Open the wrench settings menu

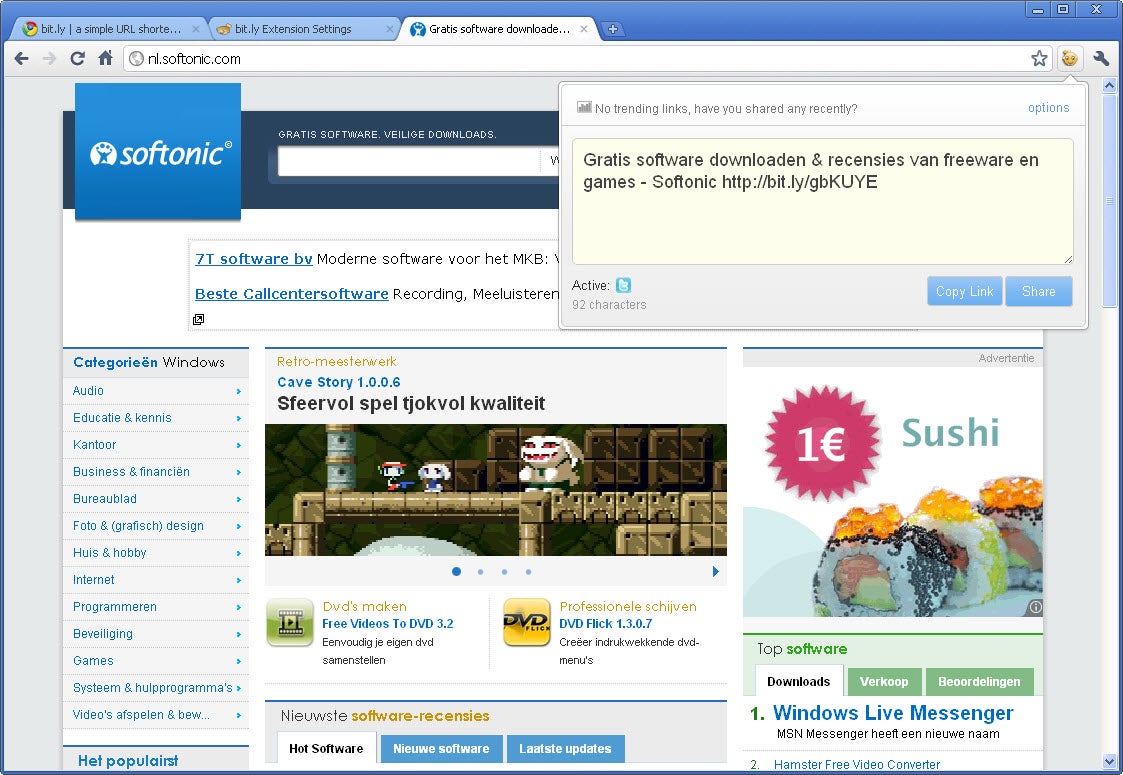(x=1102, y=59)
